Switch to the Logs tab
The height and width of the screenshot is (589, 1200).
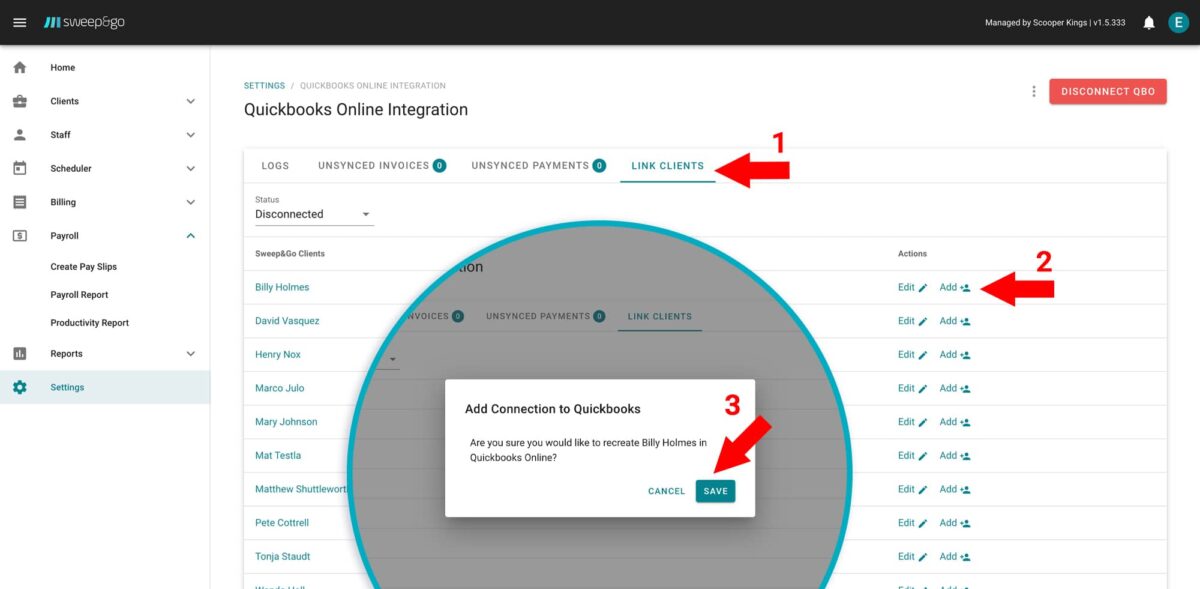(274, 166)
